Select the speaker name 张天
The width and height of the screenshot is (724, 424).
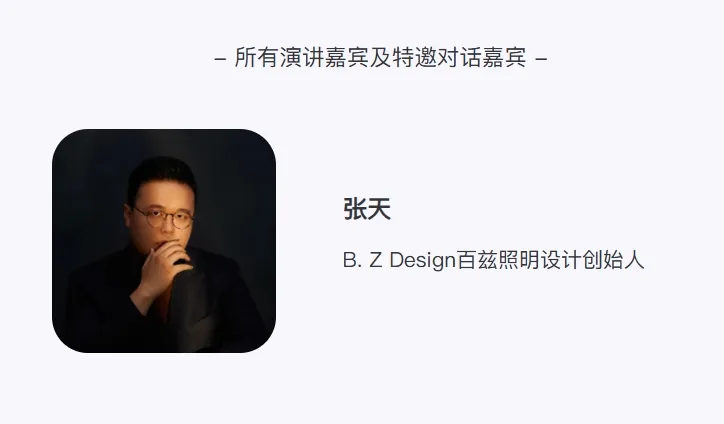coord(367,209)
